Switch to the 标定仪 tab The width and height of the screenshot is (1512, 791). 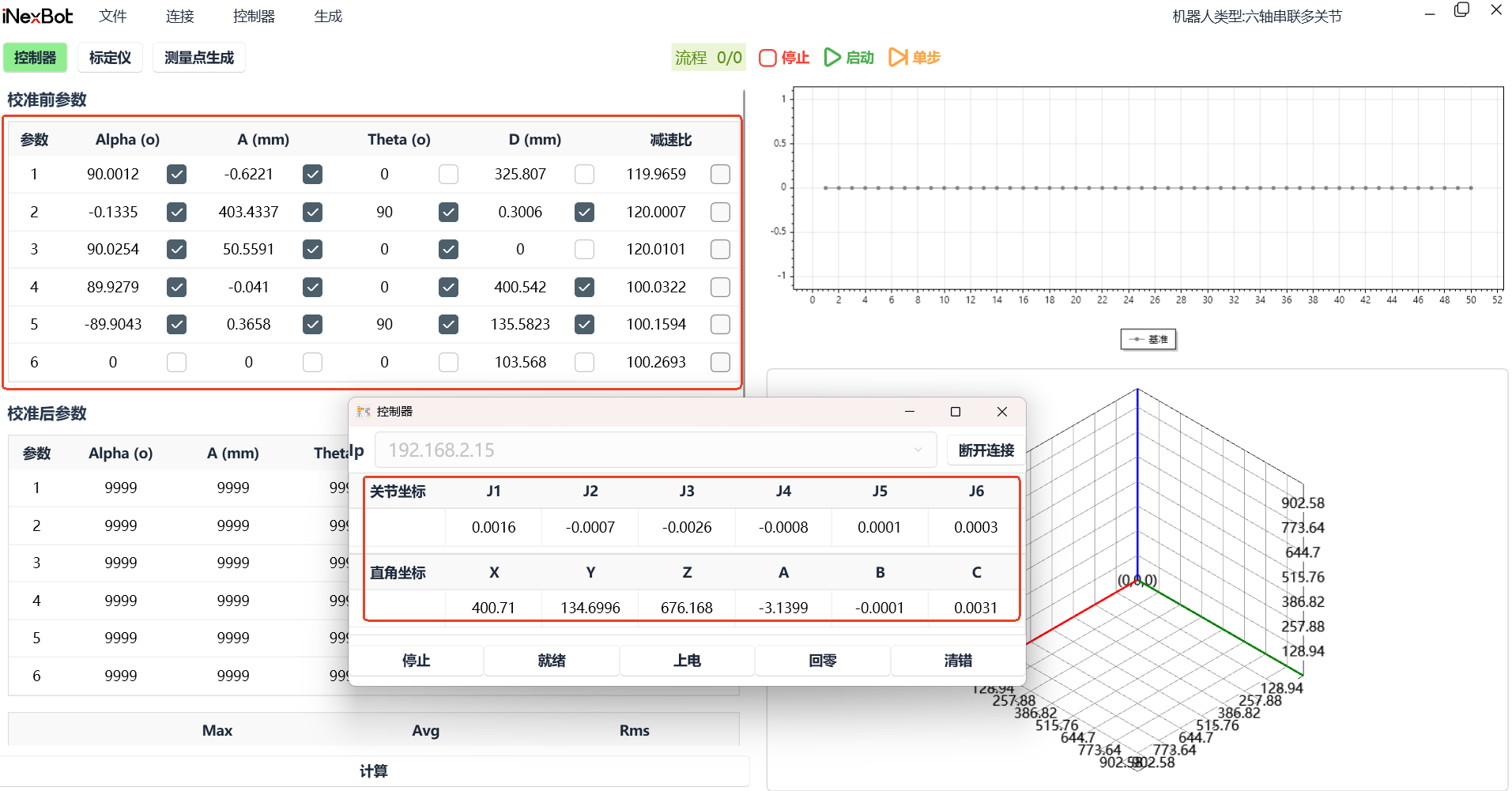click(x=110, y=58)
